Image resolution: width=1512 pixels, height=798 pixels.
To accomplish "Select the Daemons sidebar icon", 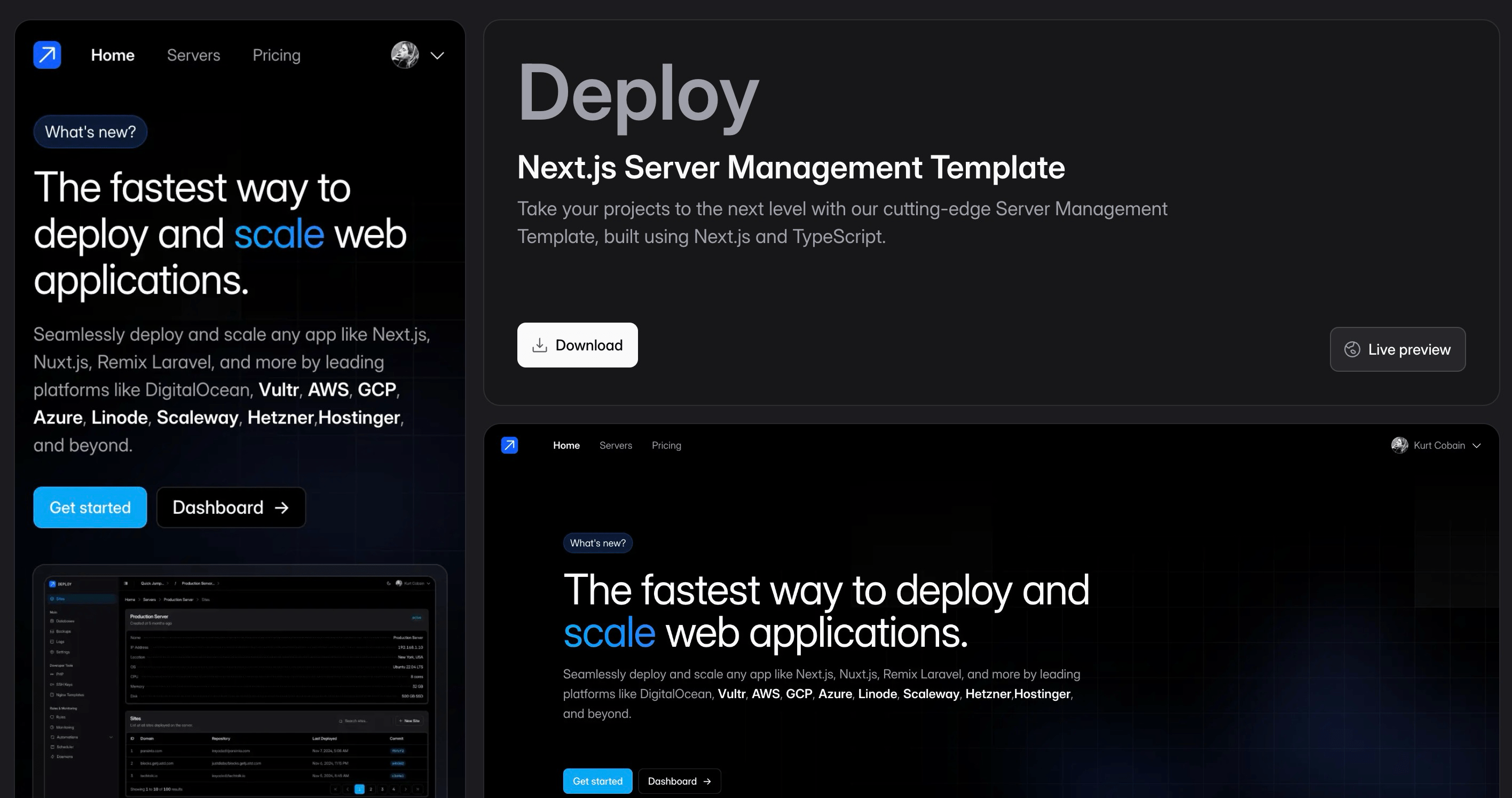I will pos(53,756).
